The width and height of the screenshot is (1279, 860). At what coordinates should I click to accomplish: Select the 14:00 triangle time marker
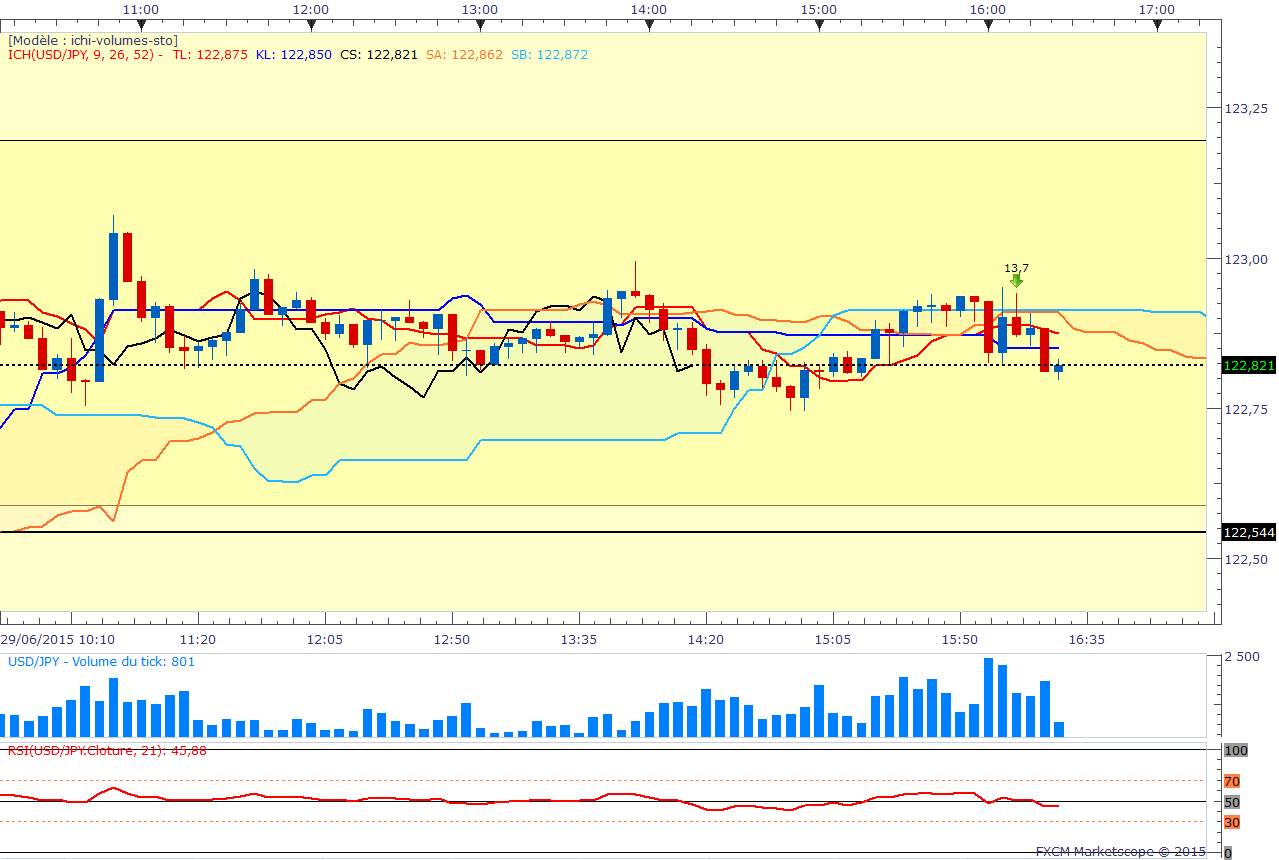click(x=650, y=24)
